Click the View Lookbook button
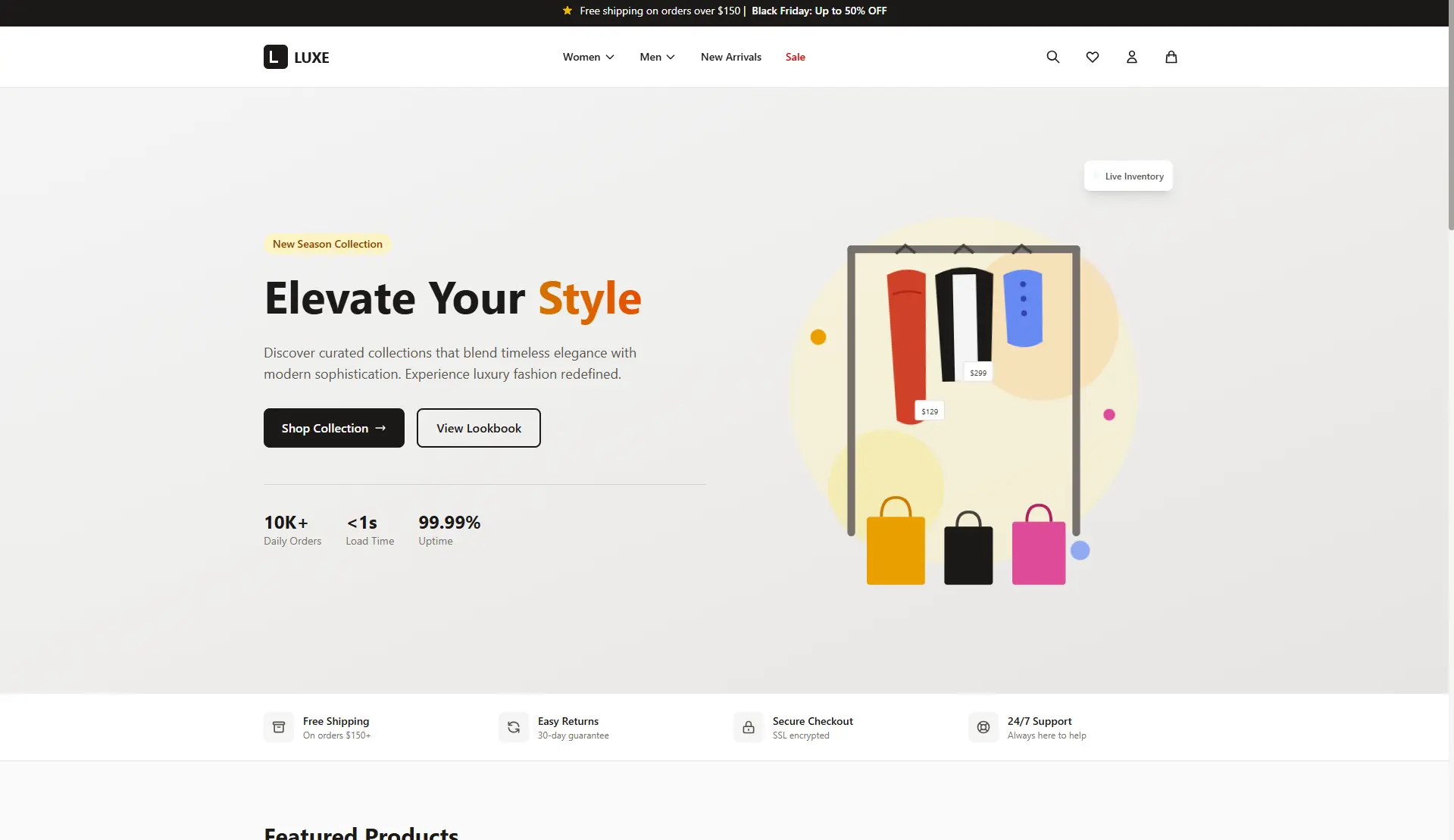The image size is (1454, 840). [477, 428]
